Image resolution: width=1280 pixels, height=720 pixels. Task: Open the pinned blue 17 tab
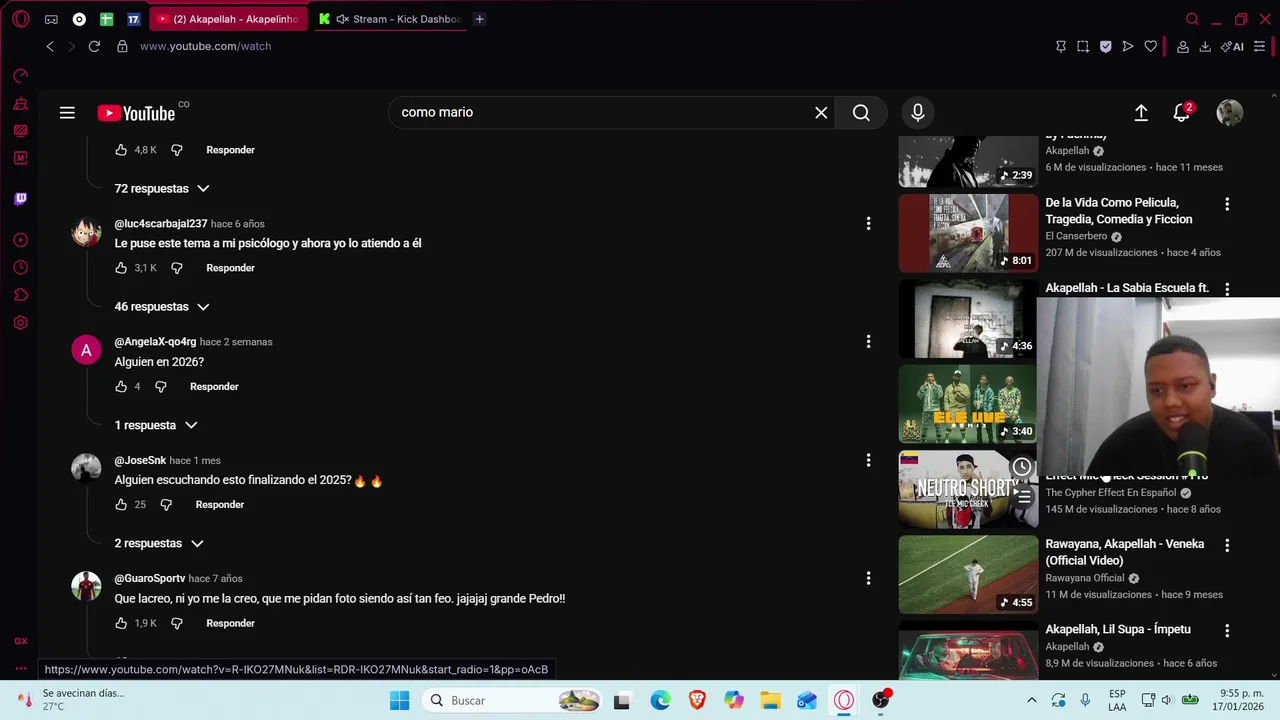[x=133, y=19]
